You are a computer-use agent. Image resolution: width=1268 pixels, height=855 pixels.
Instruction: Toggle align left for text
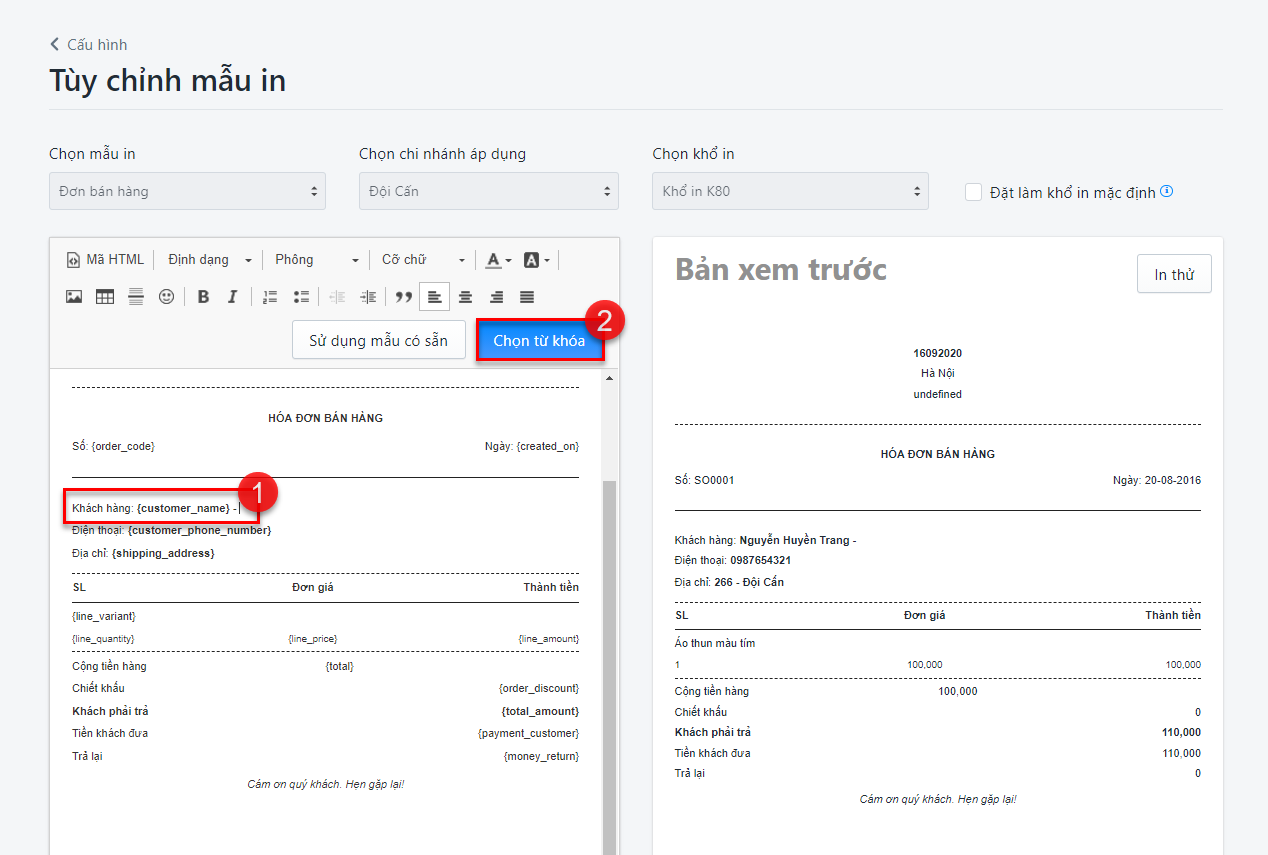click(434, 297)
